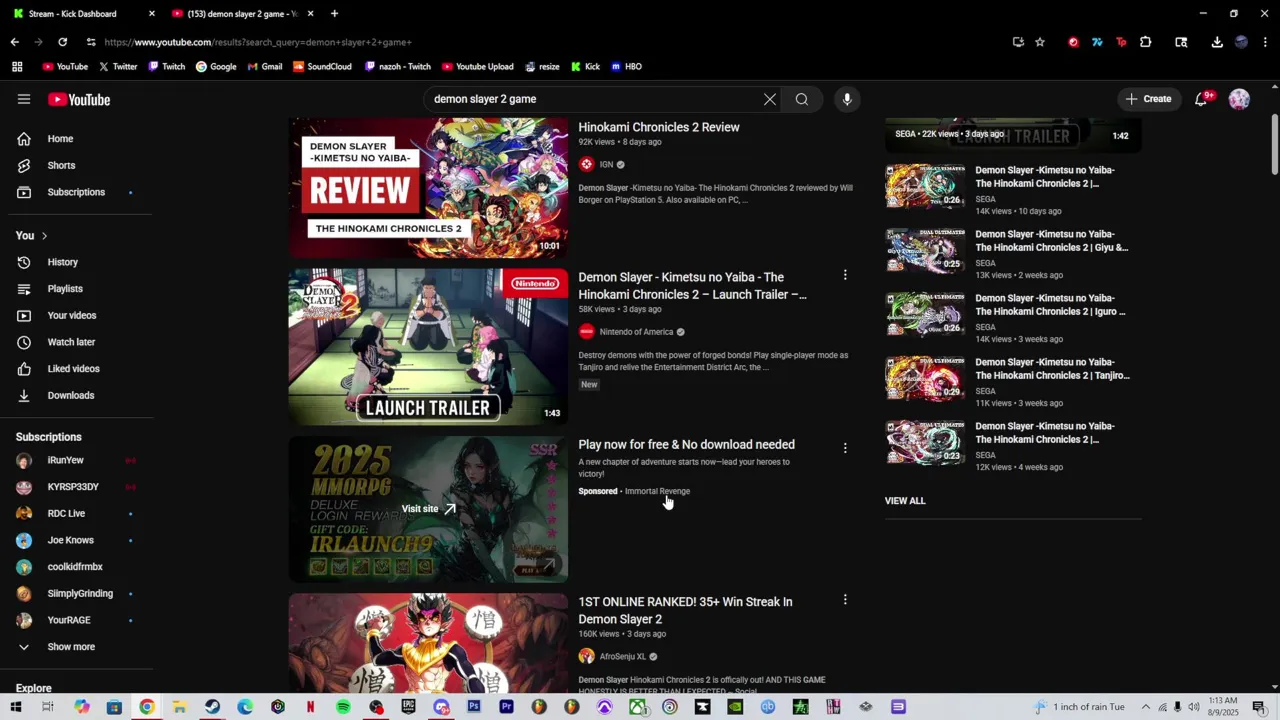
Task: Open Spotify from the taskbar
Action: [x=343, y=707]
